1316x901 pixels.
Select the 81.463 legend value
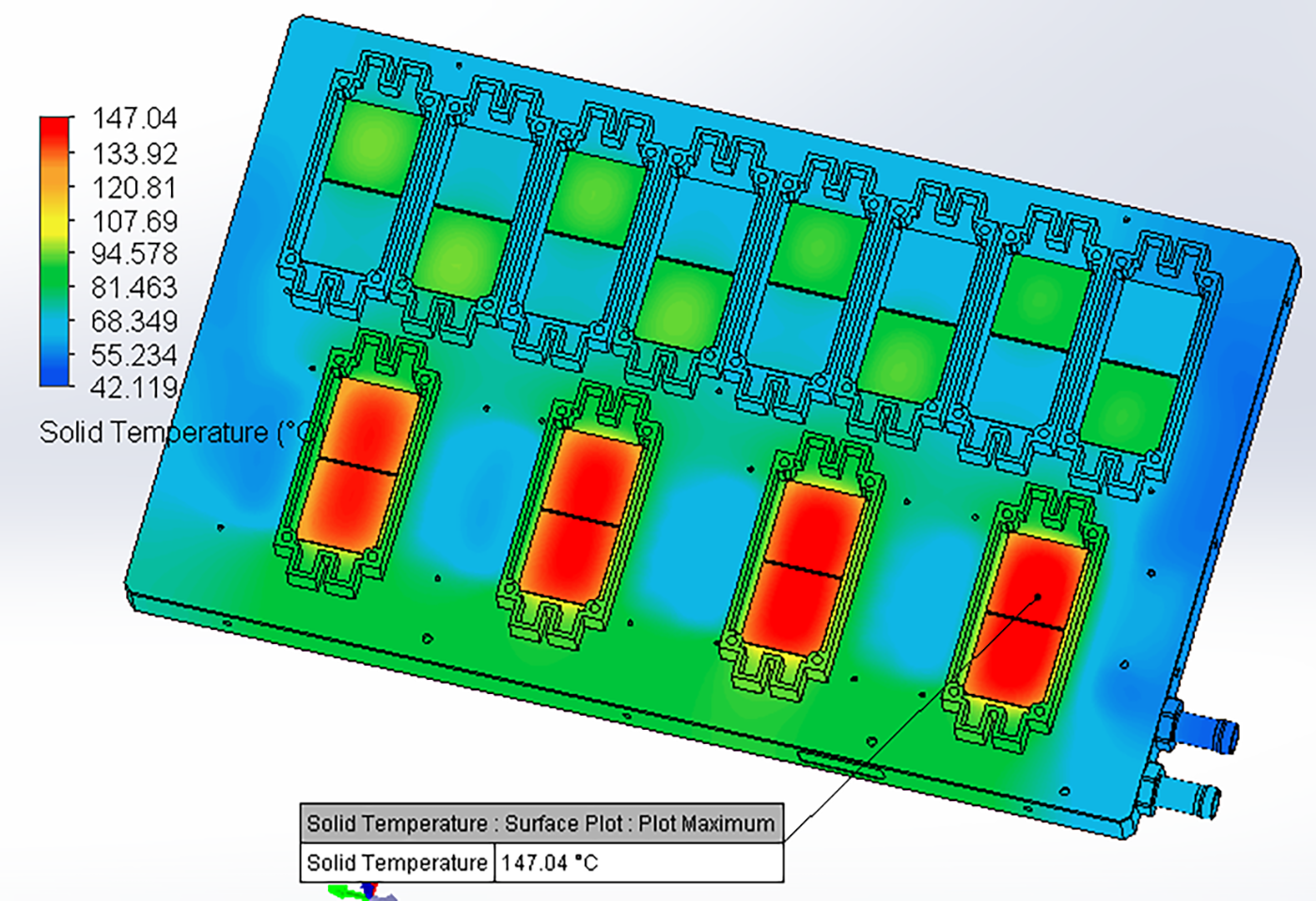tap(134, 288)
